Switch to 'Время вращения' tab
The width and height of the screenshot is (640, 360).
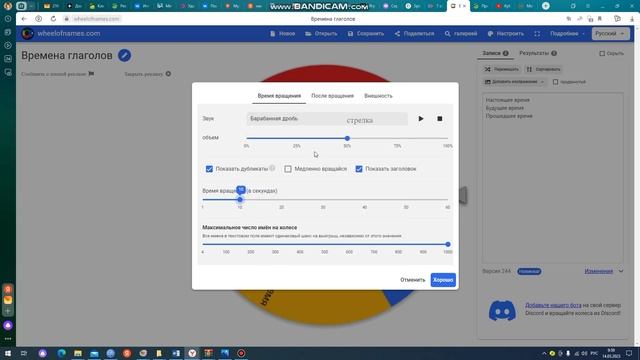[279, 96]
